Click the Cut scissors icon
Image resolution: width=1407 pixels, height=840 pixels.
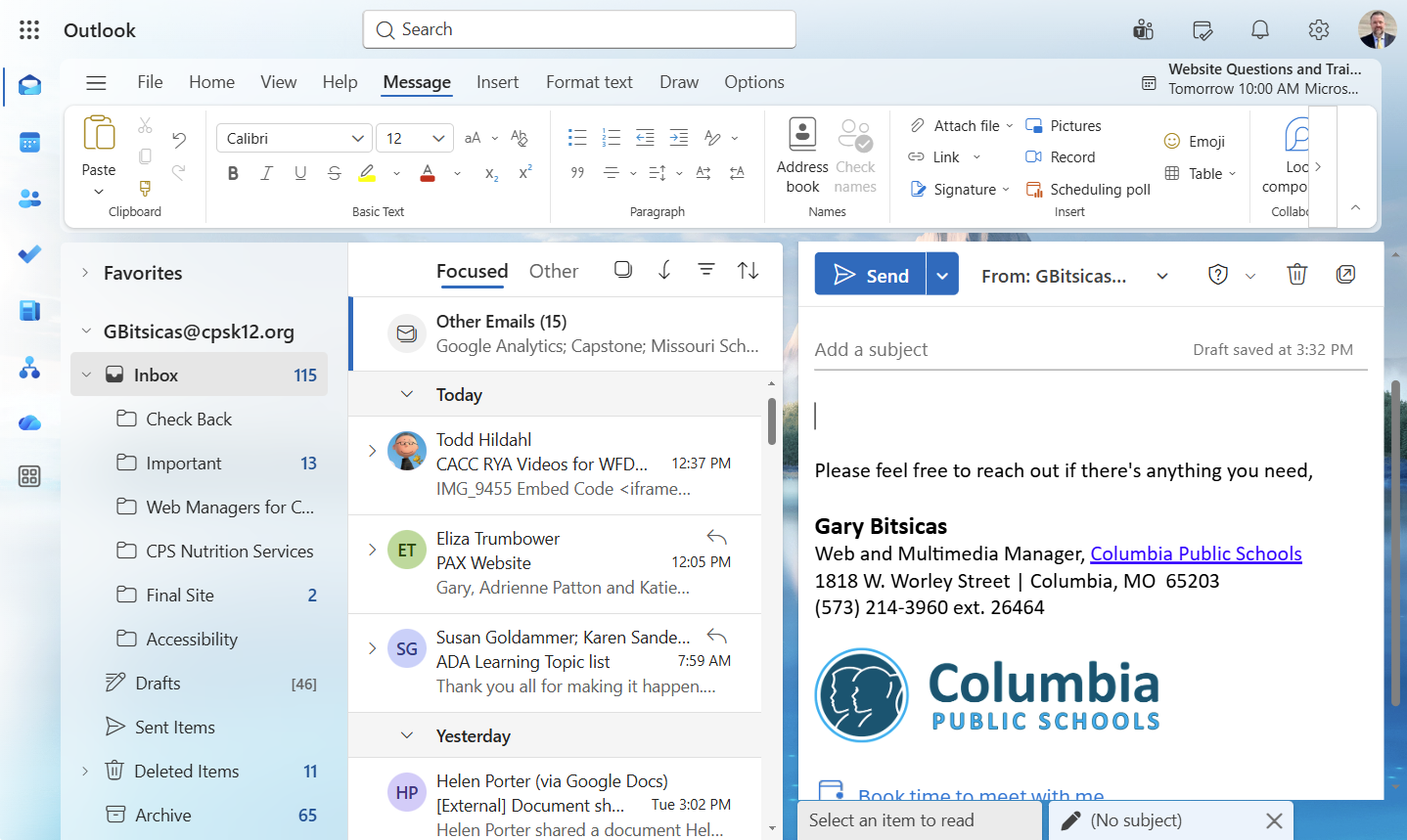click(x=145, y=125)
